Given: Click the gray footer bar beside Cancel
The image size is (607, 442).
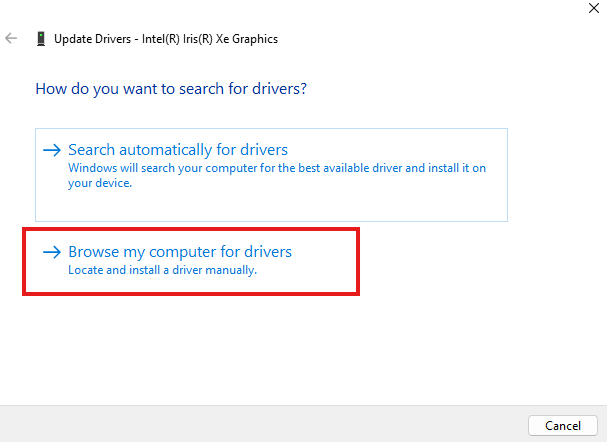Looking at the screenshot, I should pyautogui.click(x=263, y=424).
